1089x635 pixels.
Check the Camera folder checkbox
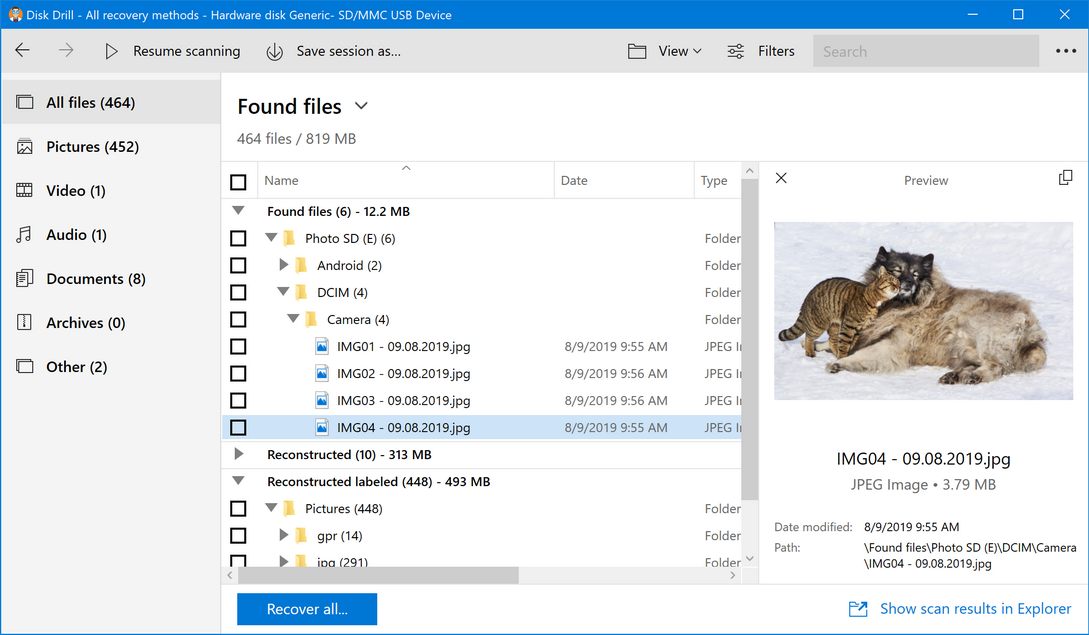(238, 320)
